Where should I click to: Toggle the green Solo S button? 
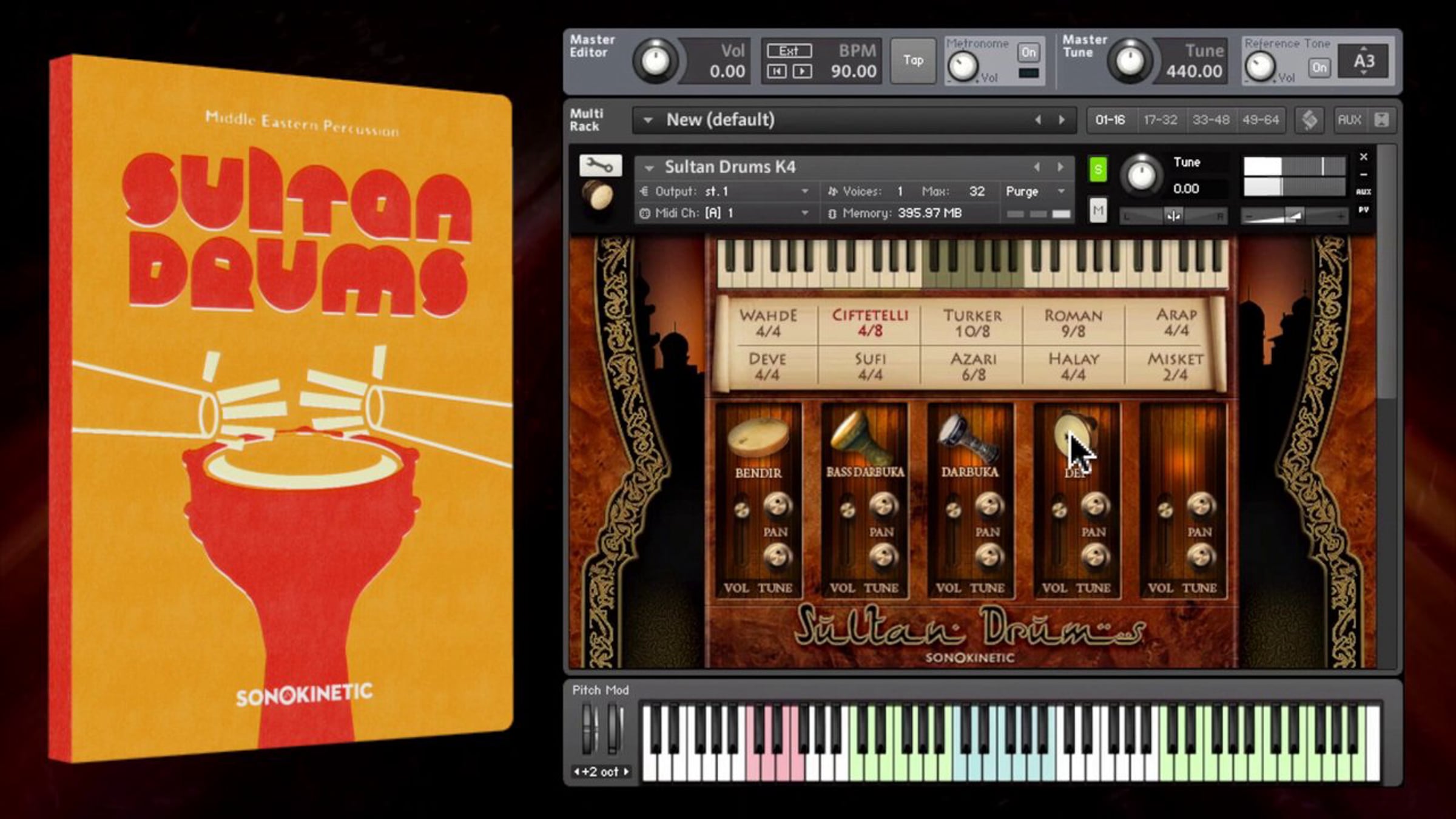(x=1097, y=169)
